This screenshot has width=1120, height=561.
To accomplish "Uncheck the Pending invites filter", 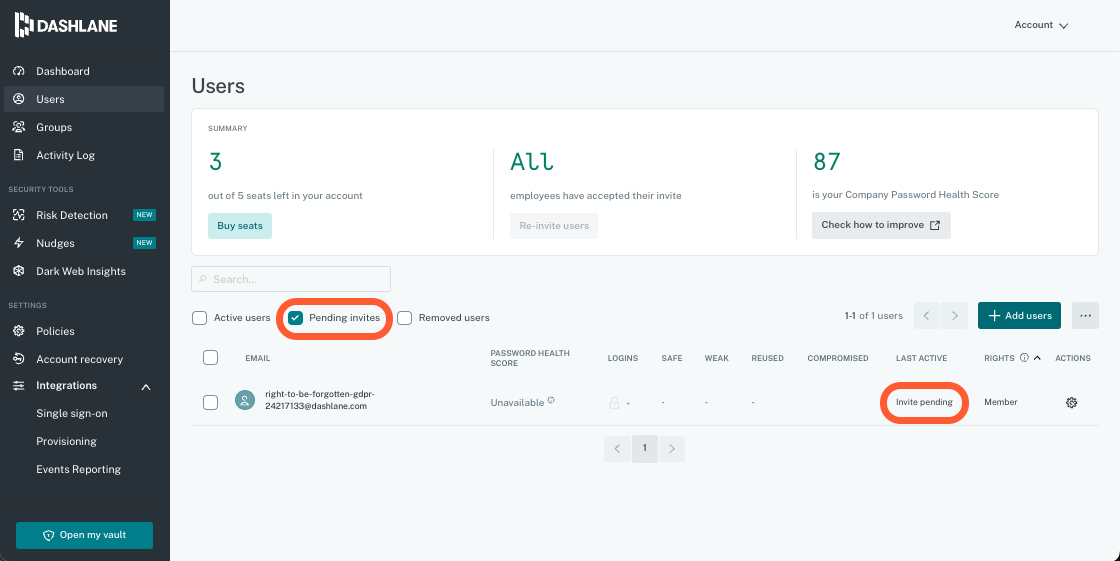I will [x=296, y=318].
